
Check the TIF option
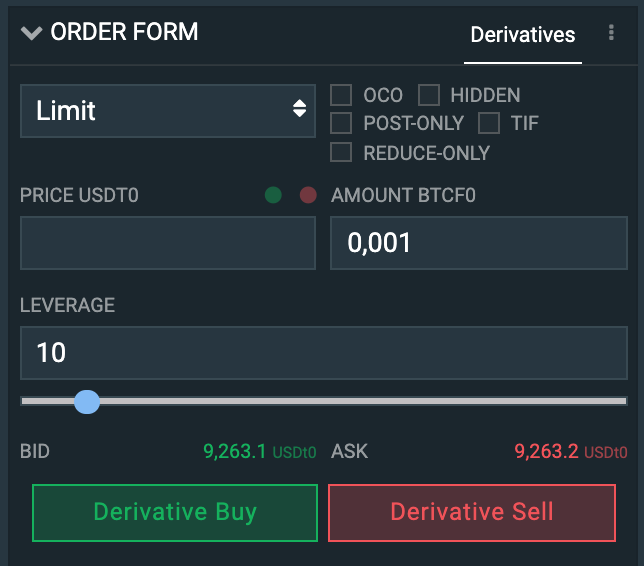(x=489, y=123)
